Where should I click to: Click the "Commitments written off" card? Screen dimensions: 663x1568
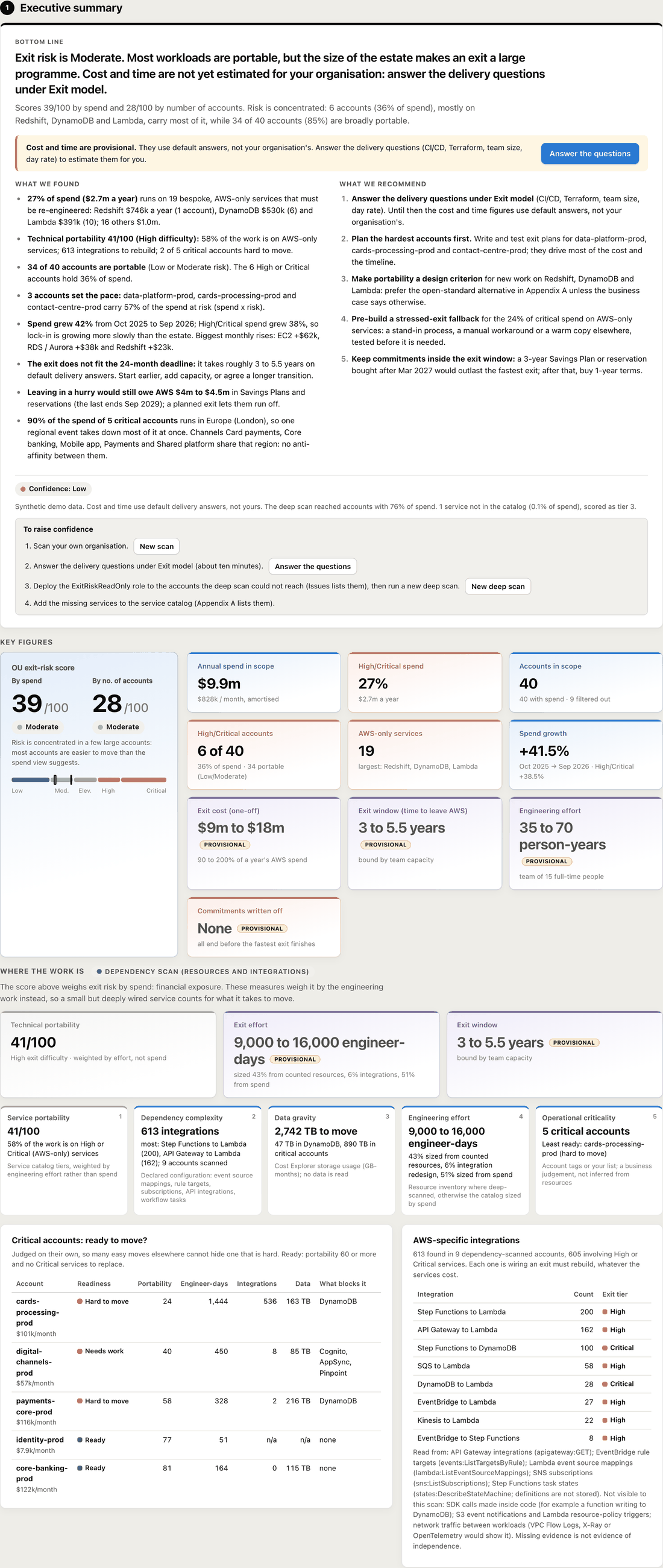click(263, 927)
